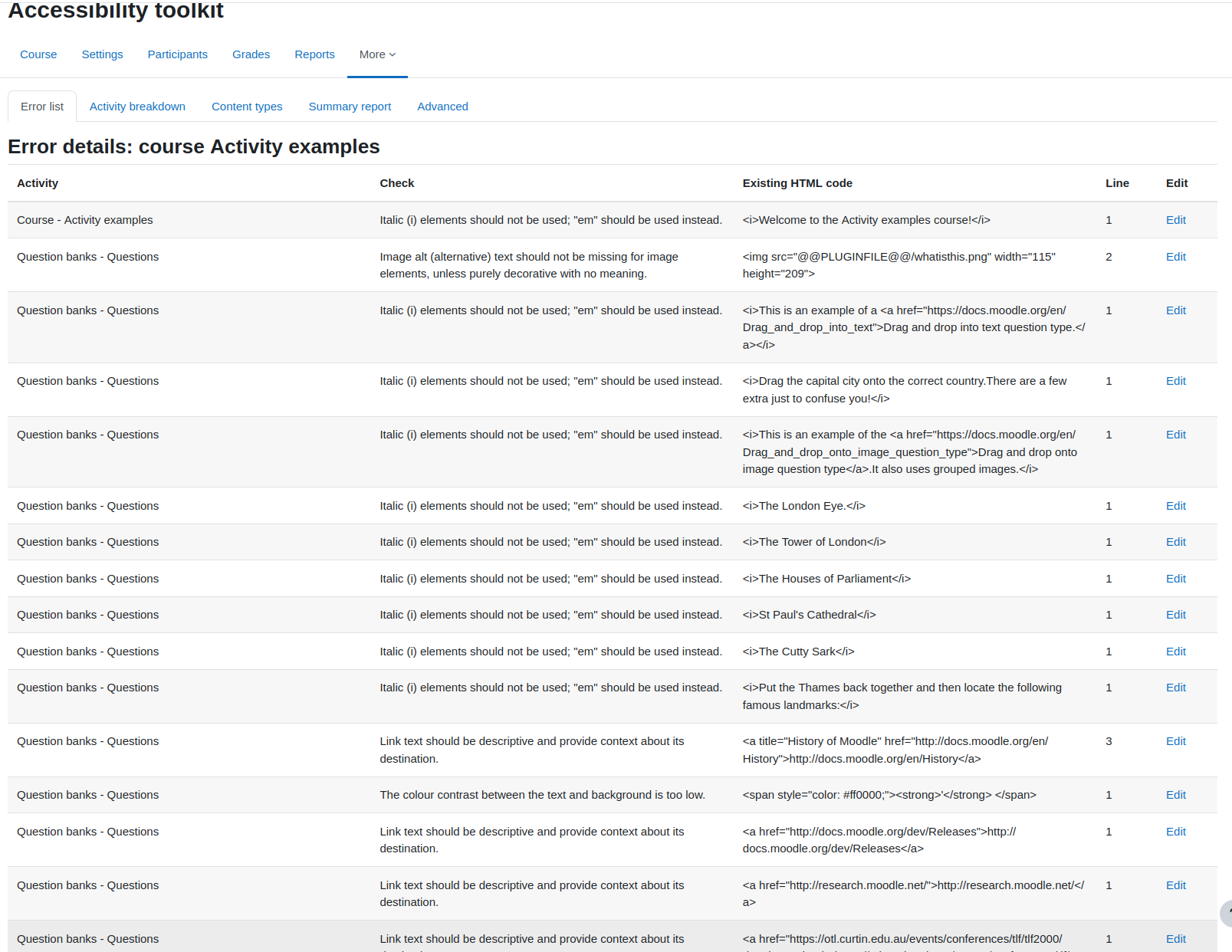Edit the otl.curtin.edu.au link row

1175,939
